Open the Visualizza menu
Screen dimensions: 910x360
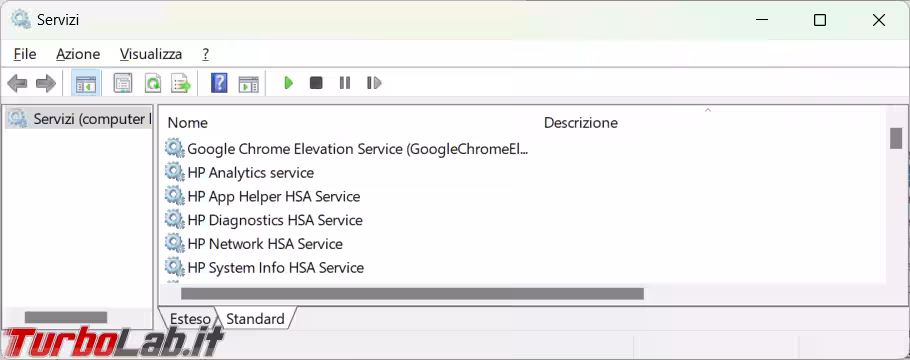pyautogui.click(x=151, y=54)
